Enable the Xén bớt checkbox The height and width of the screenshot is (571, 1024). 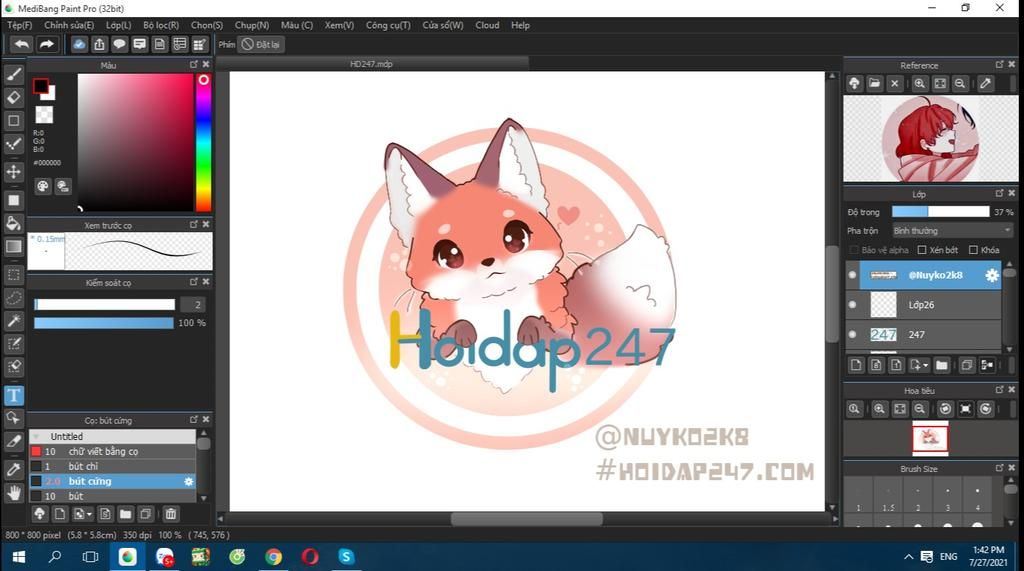click(x=922, y=250)
